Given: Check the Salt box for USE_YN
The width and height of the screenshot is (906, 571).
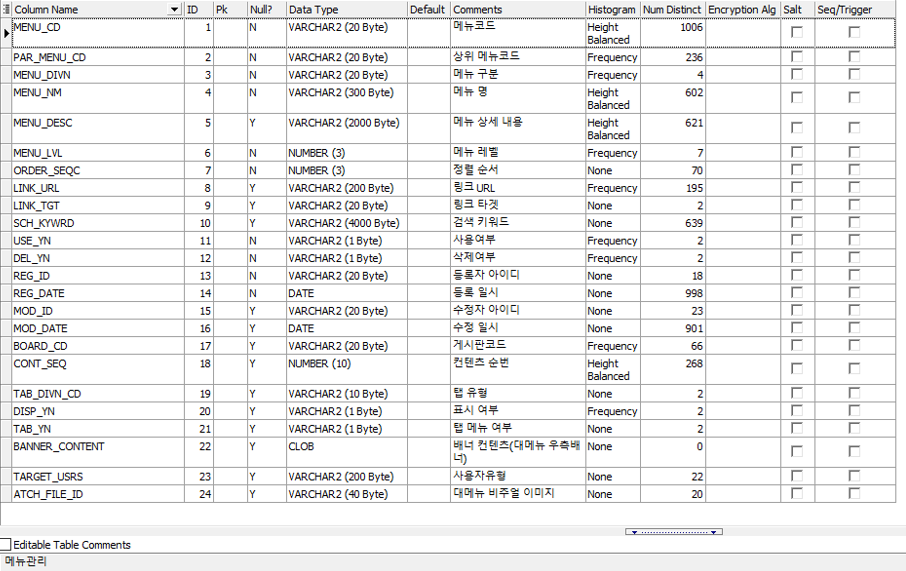Looking at the screenshot, I should (797, 240).
